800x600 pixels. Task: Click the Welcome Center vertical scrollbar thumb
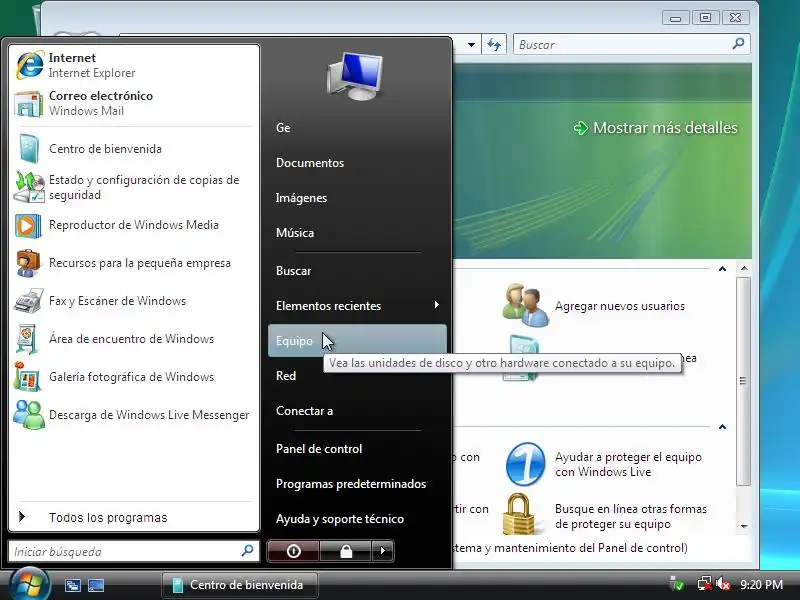(744, 381)
